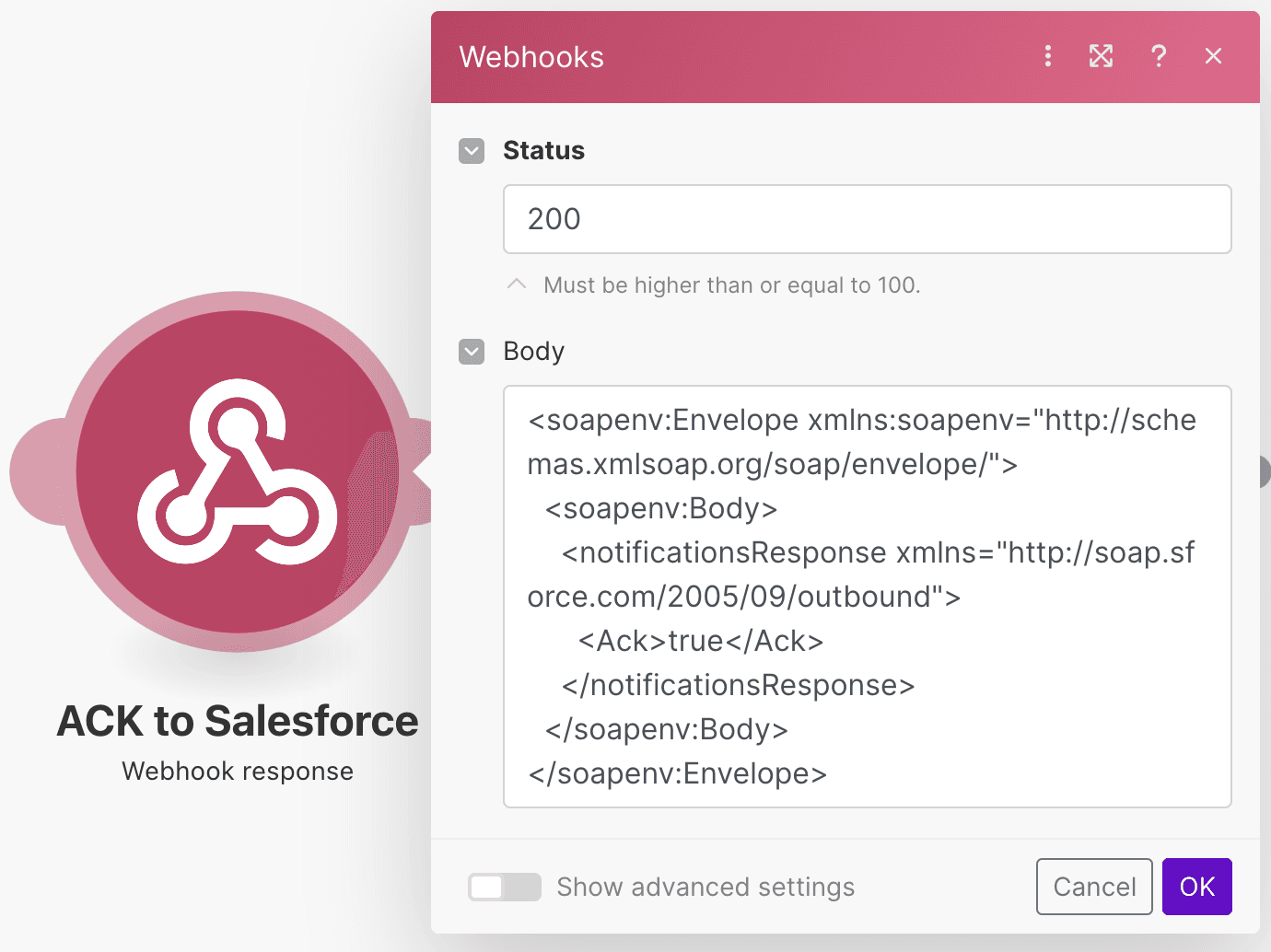Expand the Webhooks dialog to fullscreen
The image size is (1271, 952).
pos(1101,56)
